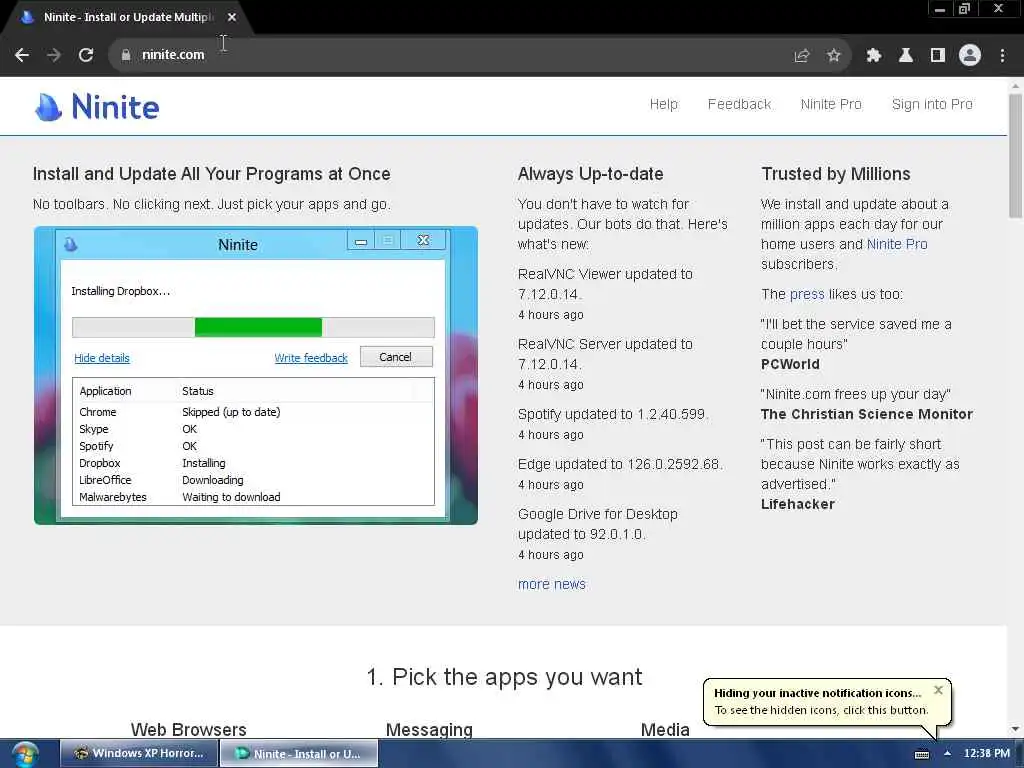Select the Ninite taskbar item
Image resolution: width=1024 pixels, height=768 pixels.
[x=298, y=753]
